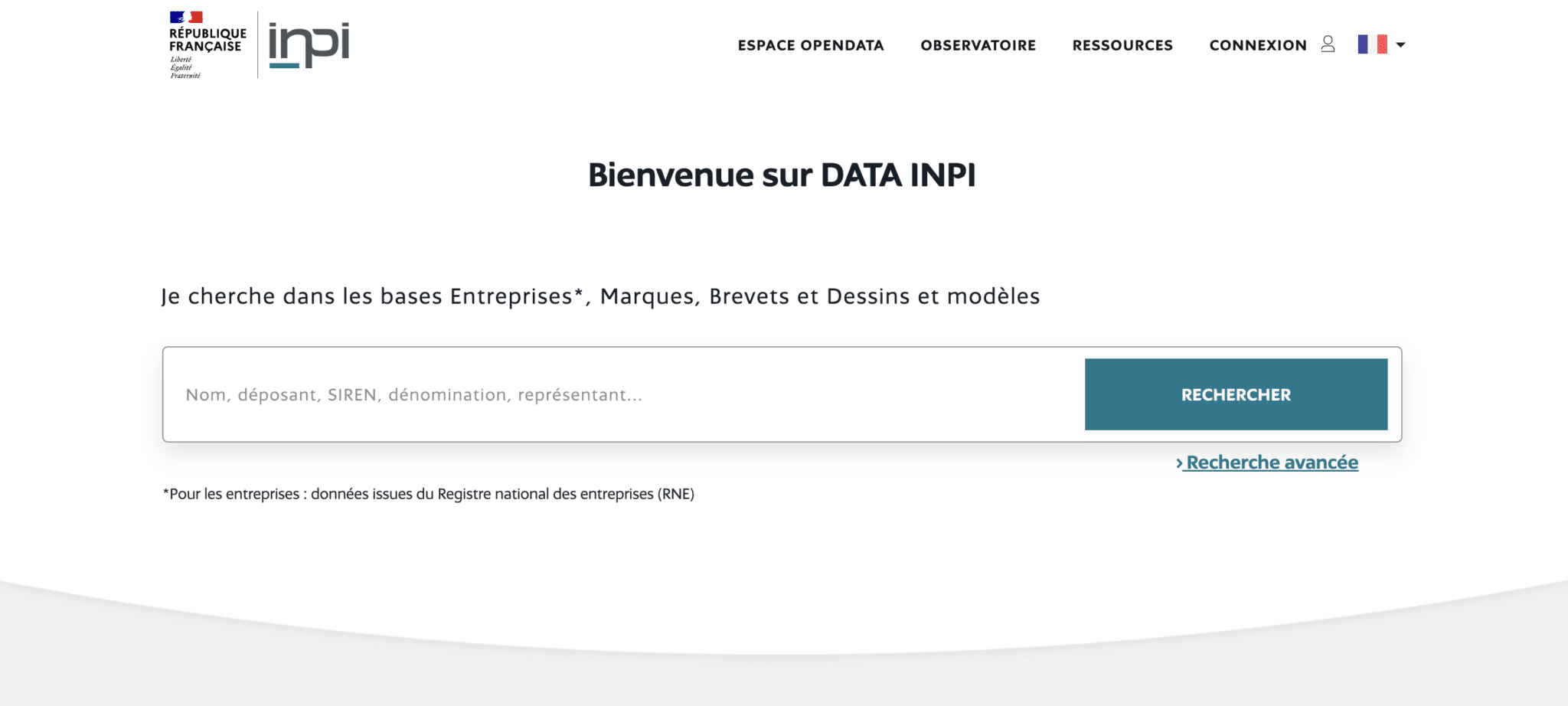Click the French flag language icon

tap(1372, 44)
